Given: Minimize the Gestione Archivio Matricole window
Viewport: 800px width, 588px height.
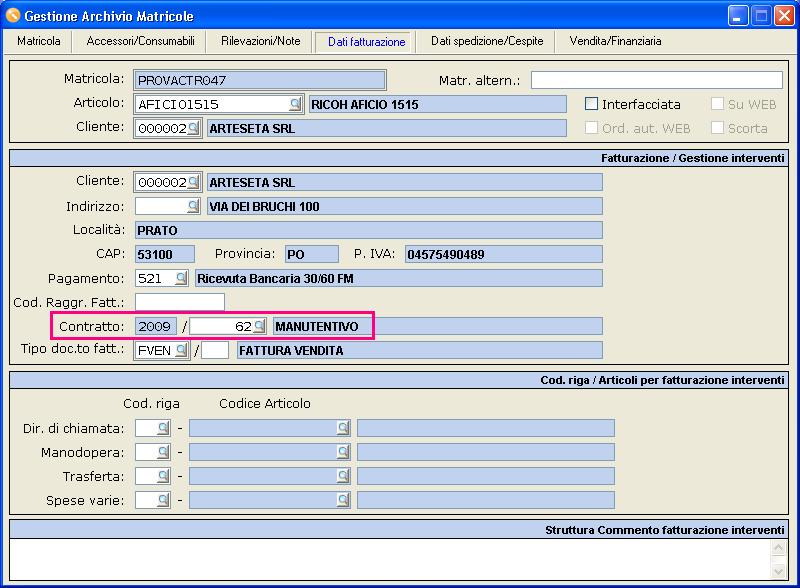Looking at the screenshot, I should (737, 16).
